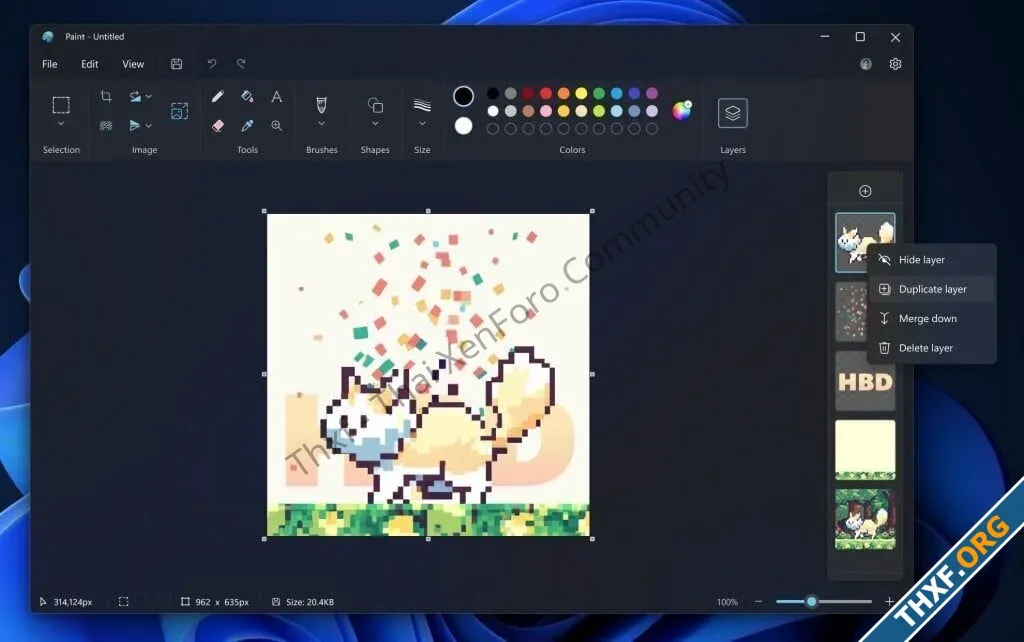Choose Duplicate layer from context menu

tap(931, 289)
